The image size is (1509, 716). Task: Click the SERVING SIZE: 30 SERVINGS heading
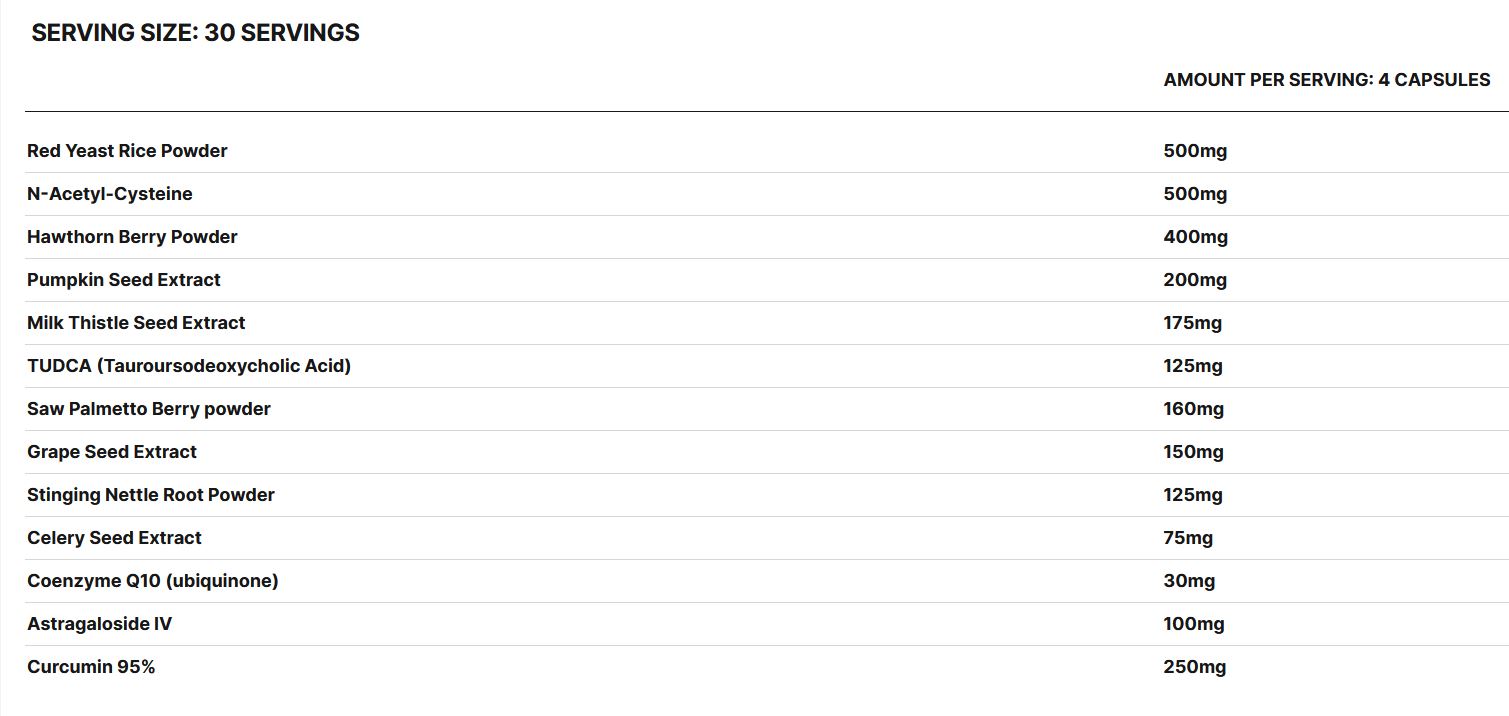(x=195, y=32)
